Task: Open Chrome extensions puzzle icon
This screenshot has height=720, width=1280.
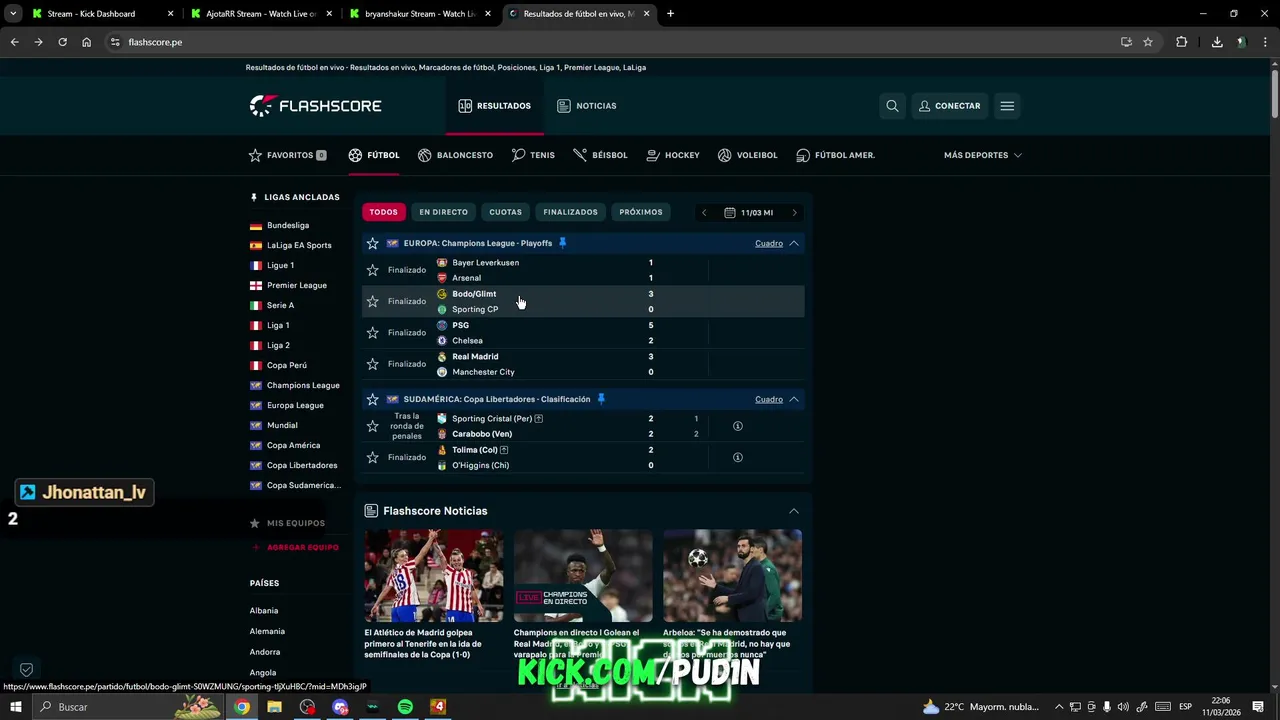Action: click(1181, 42)
